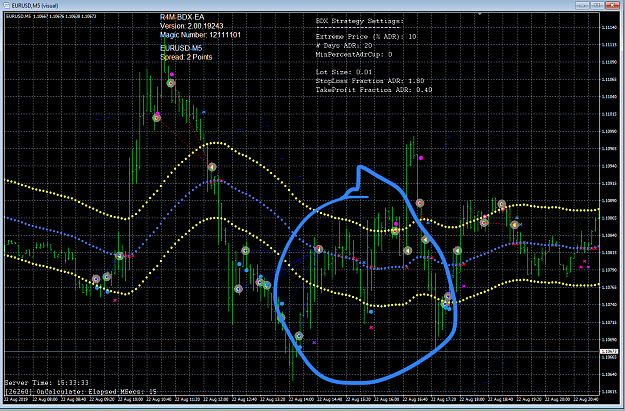Viewport: 625px width, 411px height.
Task: Click the chart window icon in title bar
Action: click(x=6, y=5)
